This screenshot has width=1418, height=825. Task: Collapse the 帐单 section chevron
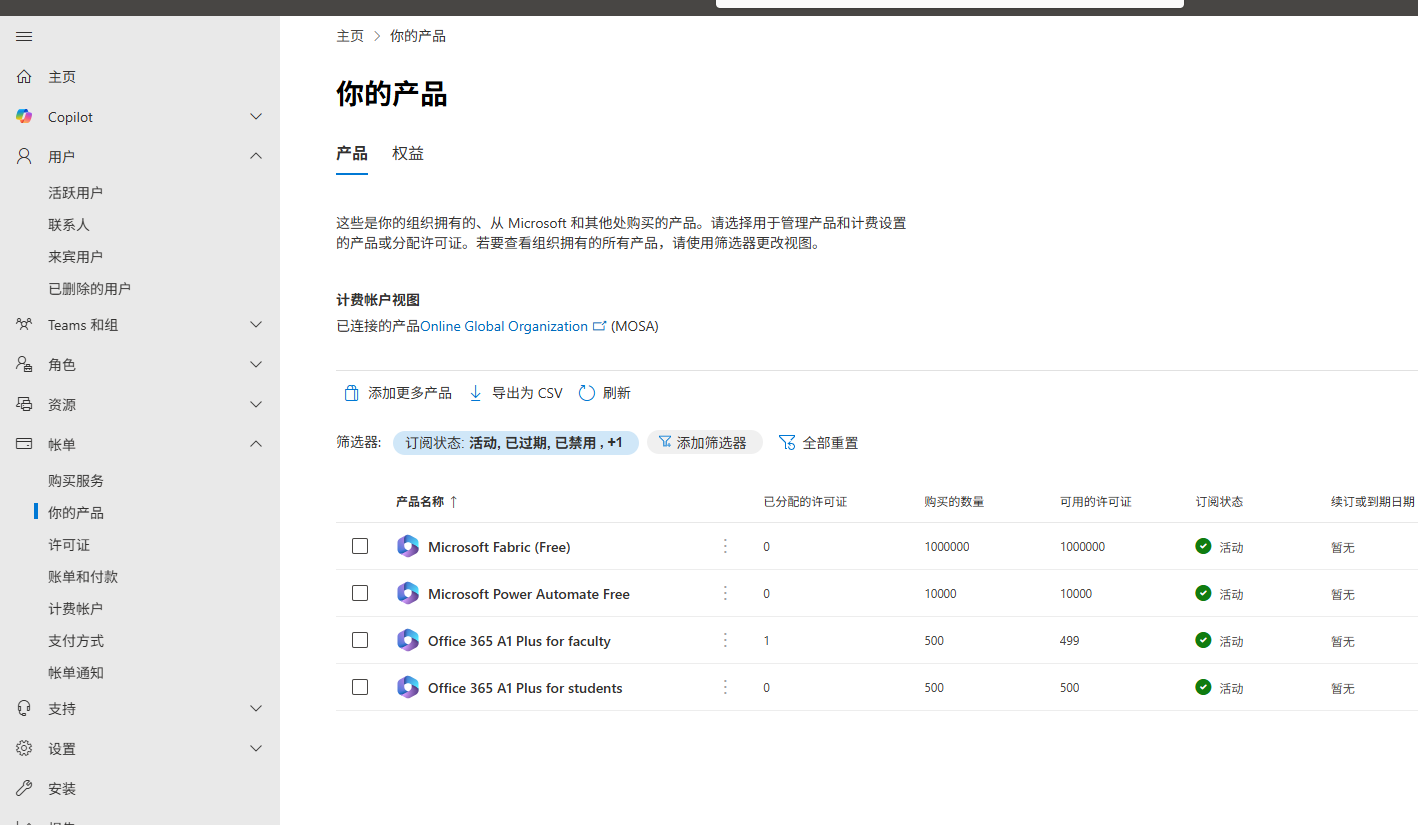tap(256, 444)
